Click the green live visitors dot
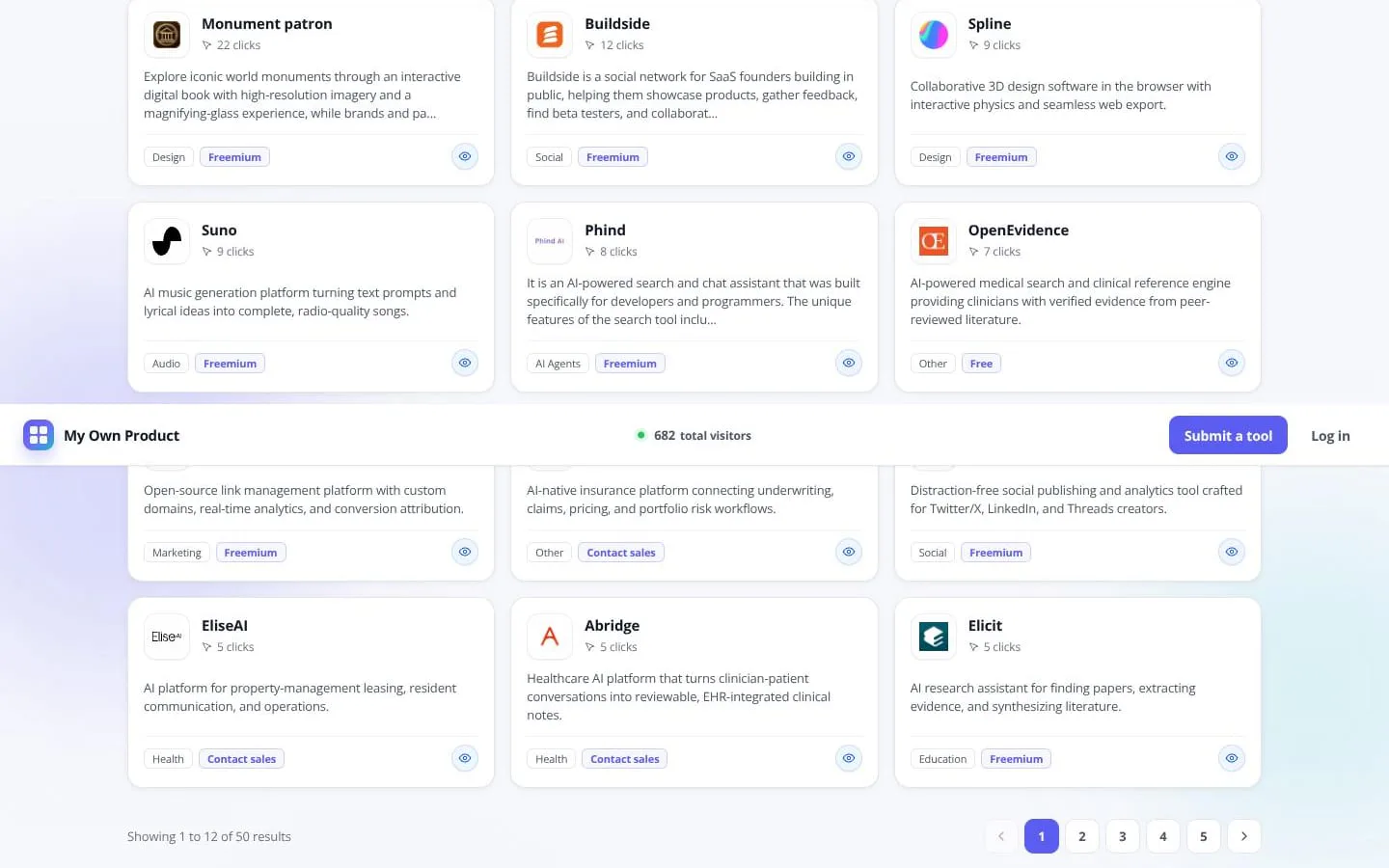Viewport: 1389px width, 868px height. pyautogui.click(x=640, y=435)
